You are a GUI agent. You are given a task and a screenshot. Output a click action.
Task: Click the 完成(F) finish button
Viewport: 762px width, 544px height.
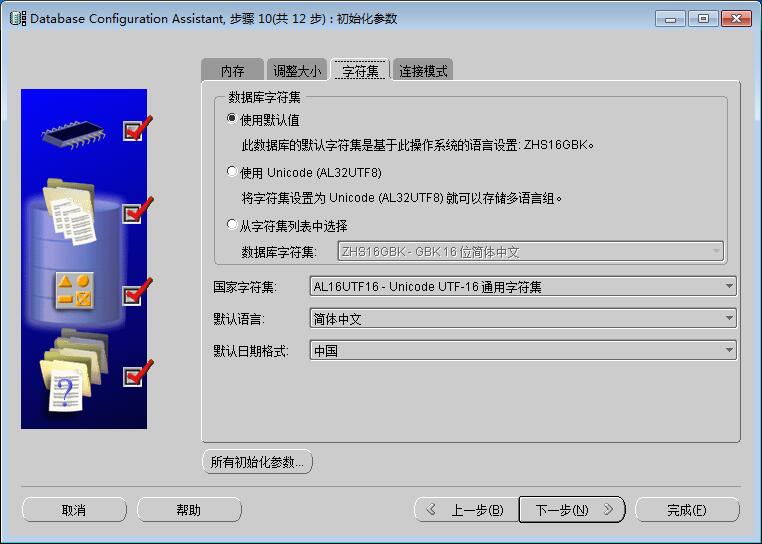687,510
